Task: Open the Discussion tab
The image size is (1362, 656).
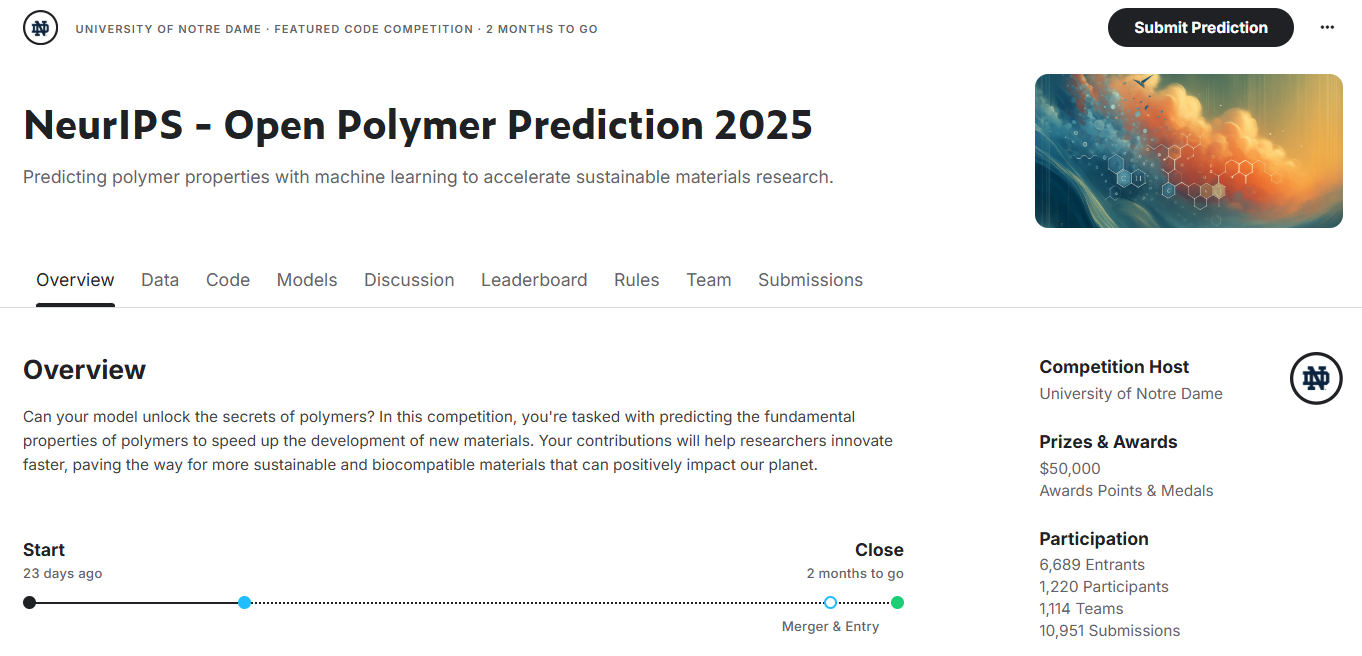Action: (409, 280)
